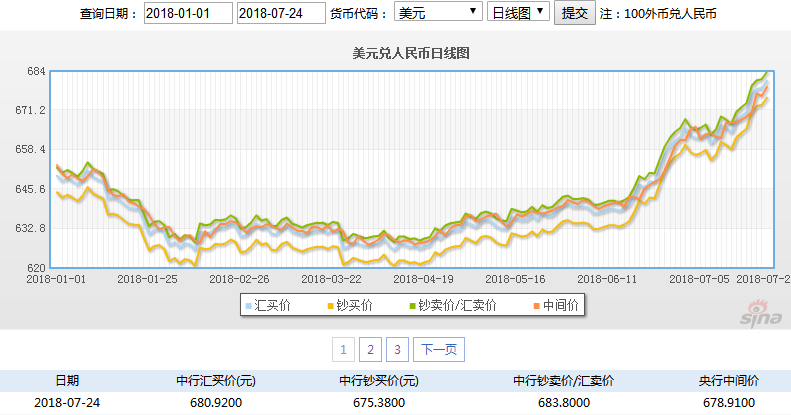Click the x-axis label 2018-06-11
The height and width of the screenshot is (415, 791).
607,279
